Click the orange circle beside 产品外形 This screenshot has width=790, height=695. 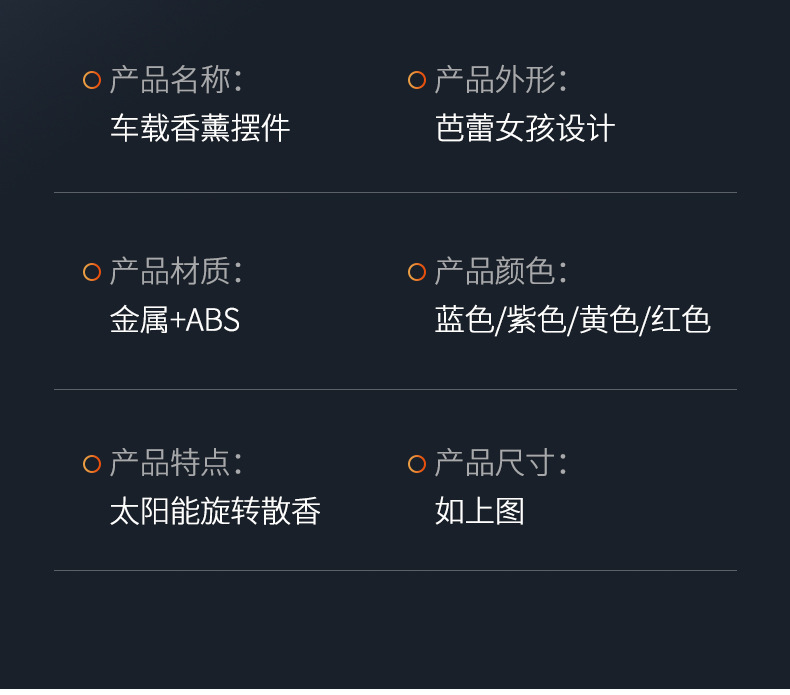(417, 80)
